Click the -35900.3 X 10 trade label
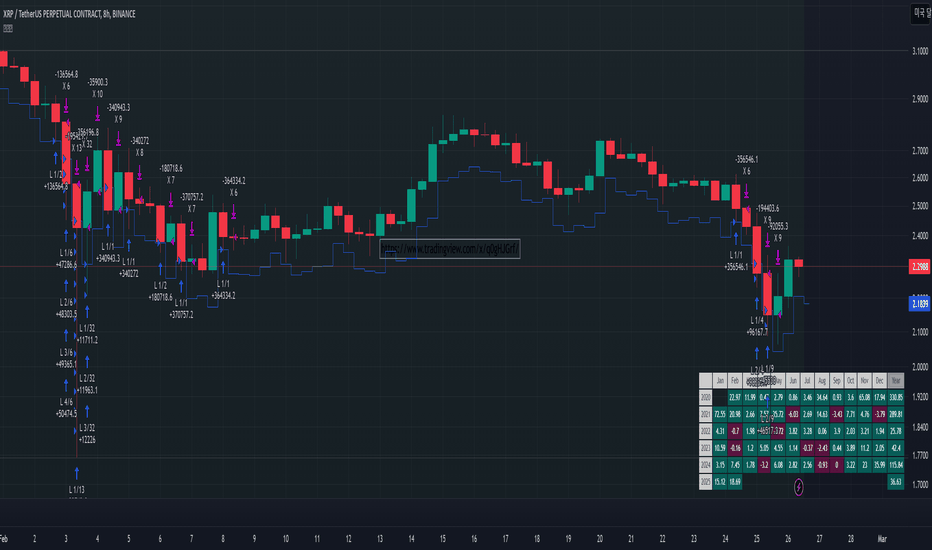This screenshot has width=932, height=550. tap(97, 88)
